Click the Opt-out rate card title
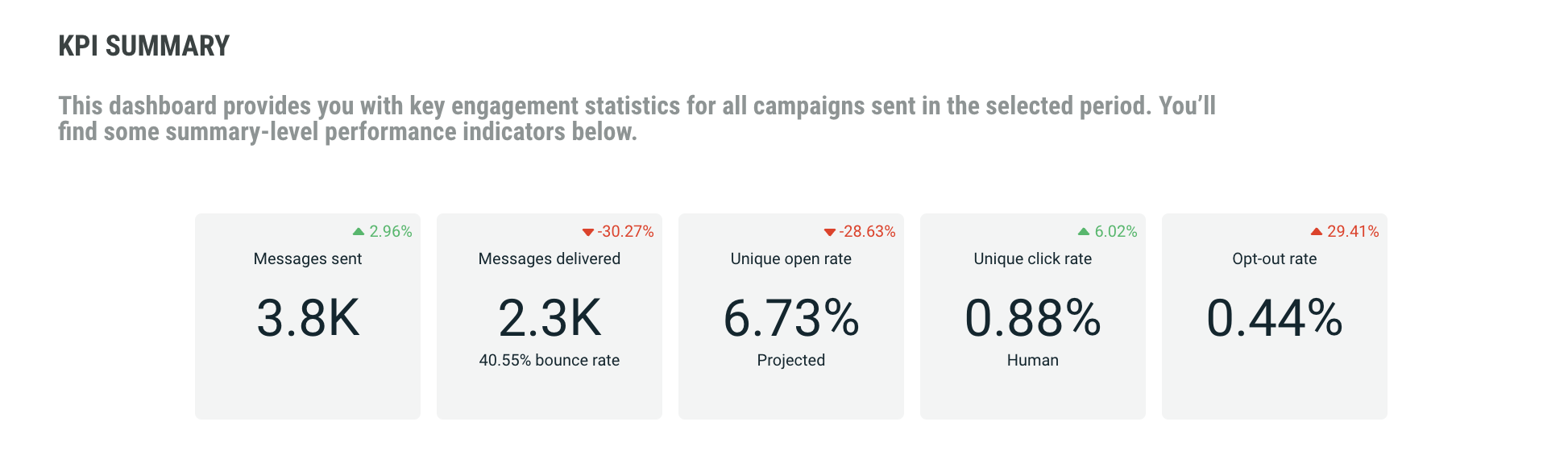Image resolution: width=1568 pixels, height=459 pixels. coord(1275,259)
